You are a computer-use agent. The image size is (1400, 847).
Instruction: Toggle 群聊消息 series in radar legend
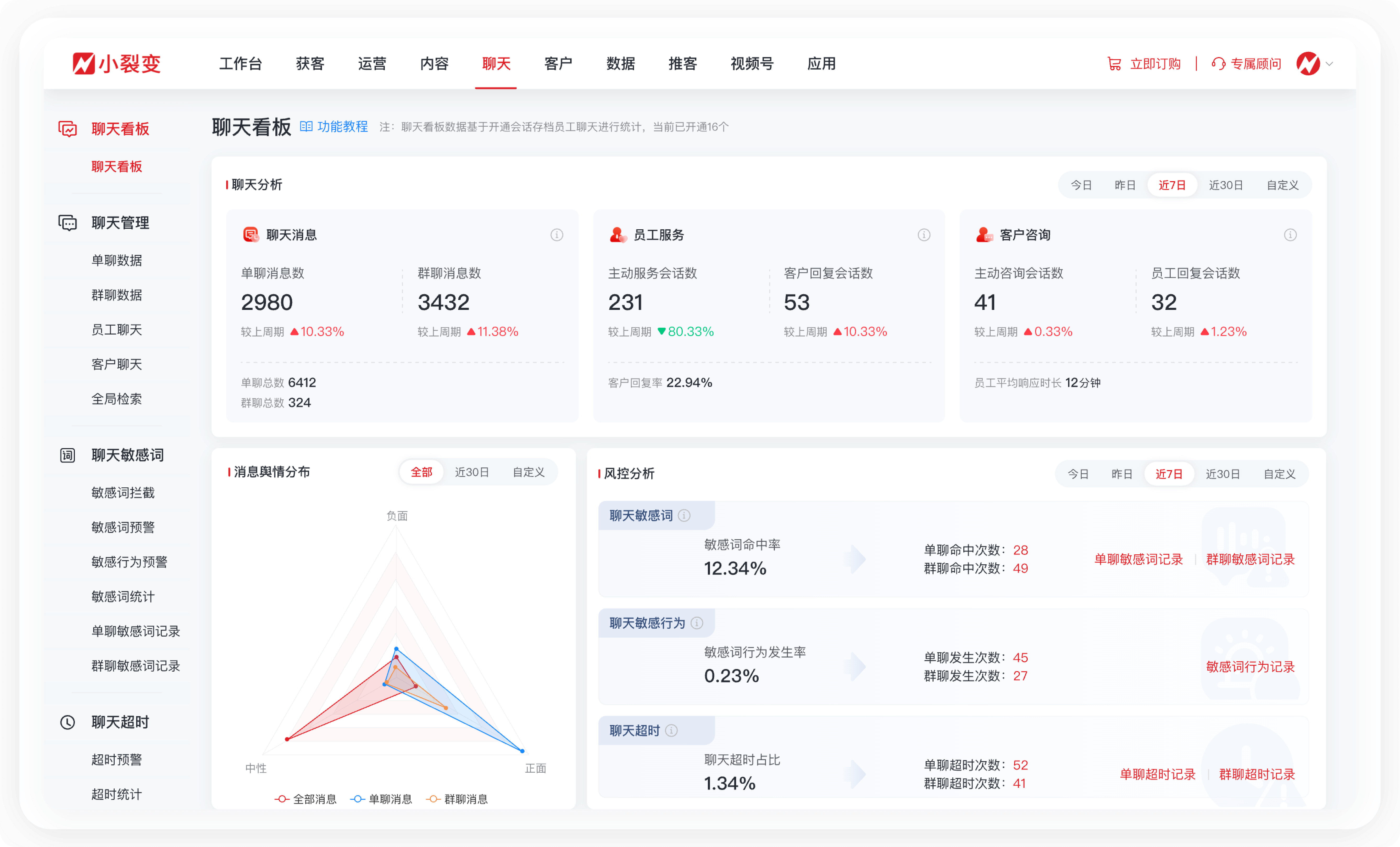(457, 799)
